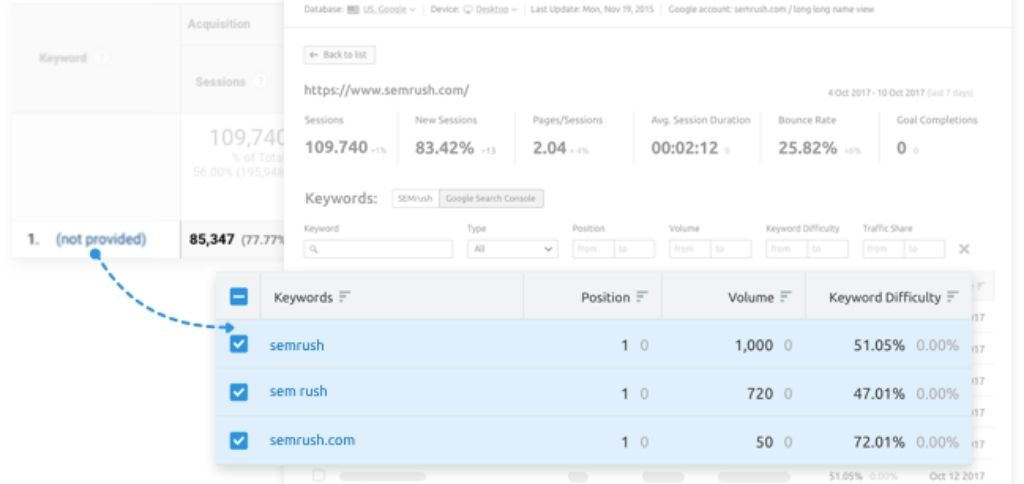Screen dimensions: 1024x484
Task: Click the 85,347 sessions cell
Action: (x=212, y=240)
